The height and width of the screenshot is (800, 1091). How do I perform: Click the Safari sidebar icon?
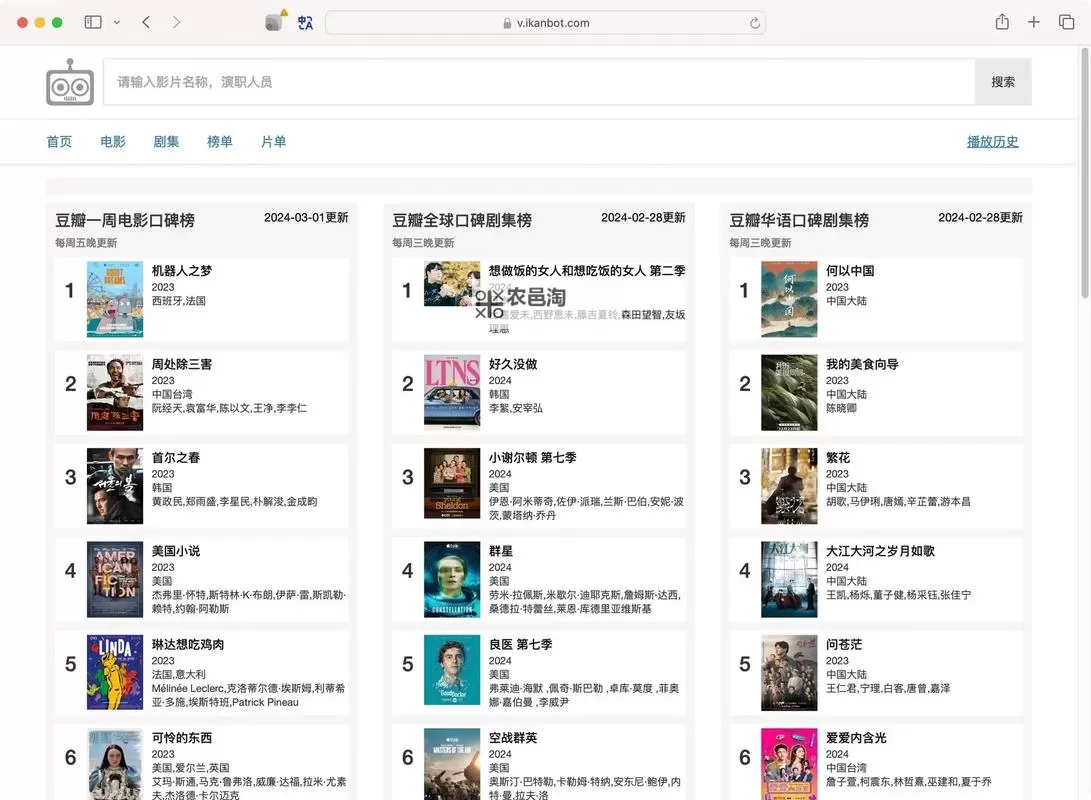92,21
